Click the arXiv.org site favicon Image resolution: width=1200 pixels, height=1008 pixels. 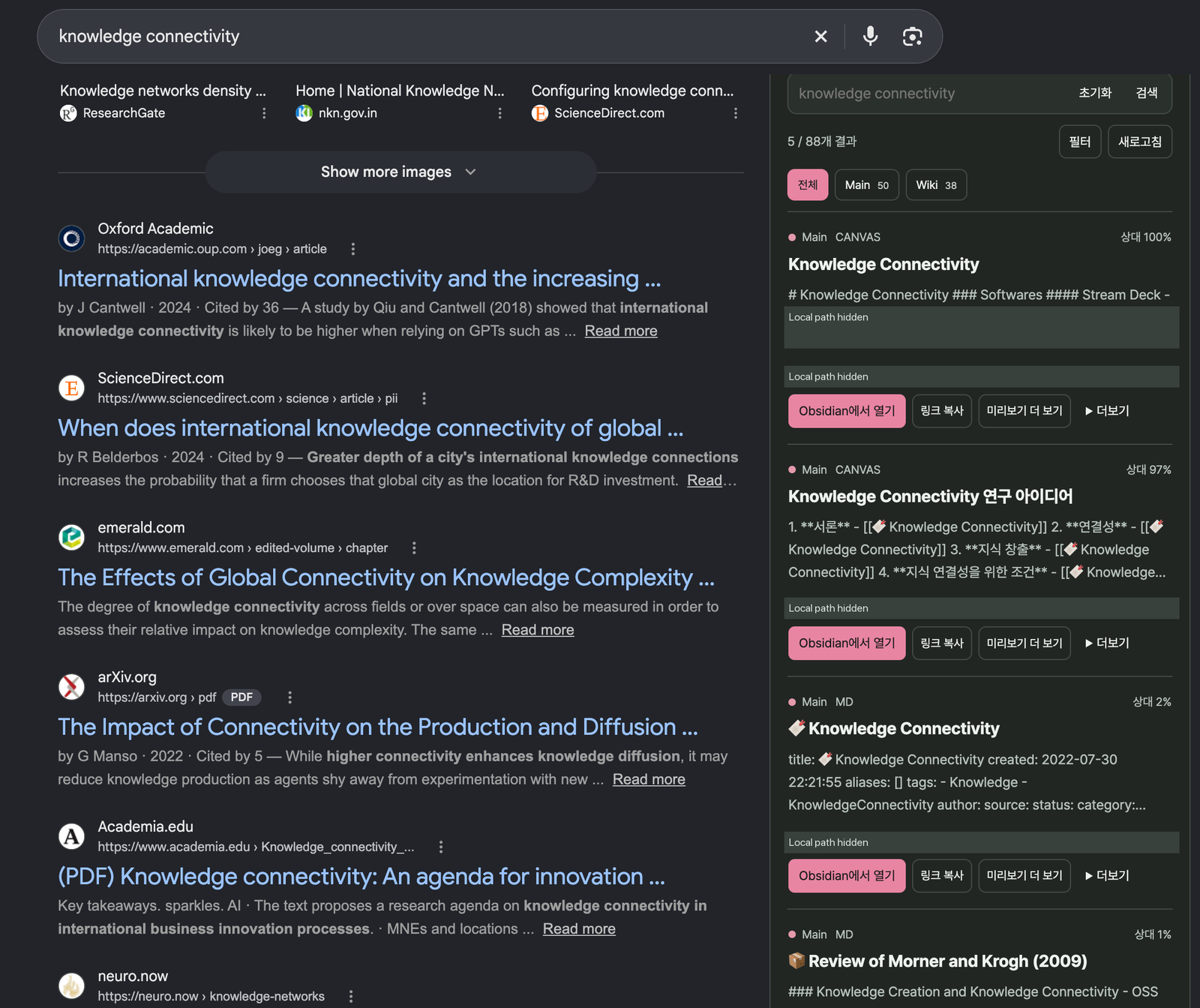(x=72, y=686)
